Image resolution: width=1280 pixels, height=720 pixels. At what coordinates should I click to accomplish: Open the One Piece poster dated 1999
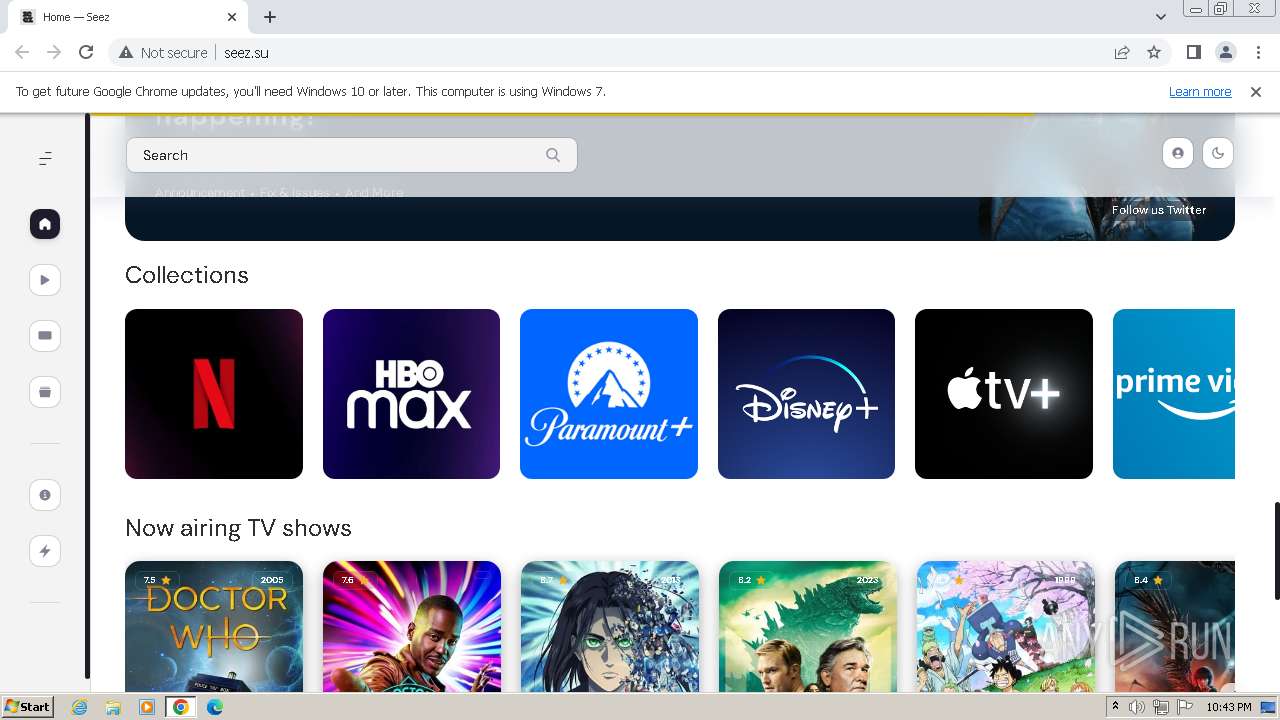pyautogui.click(x=1004, y=626)
